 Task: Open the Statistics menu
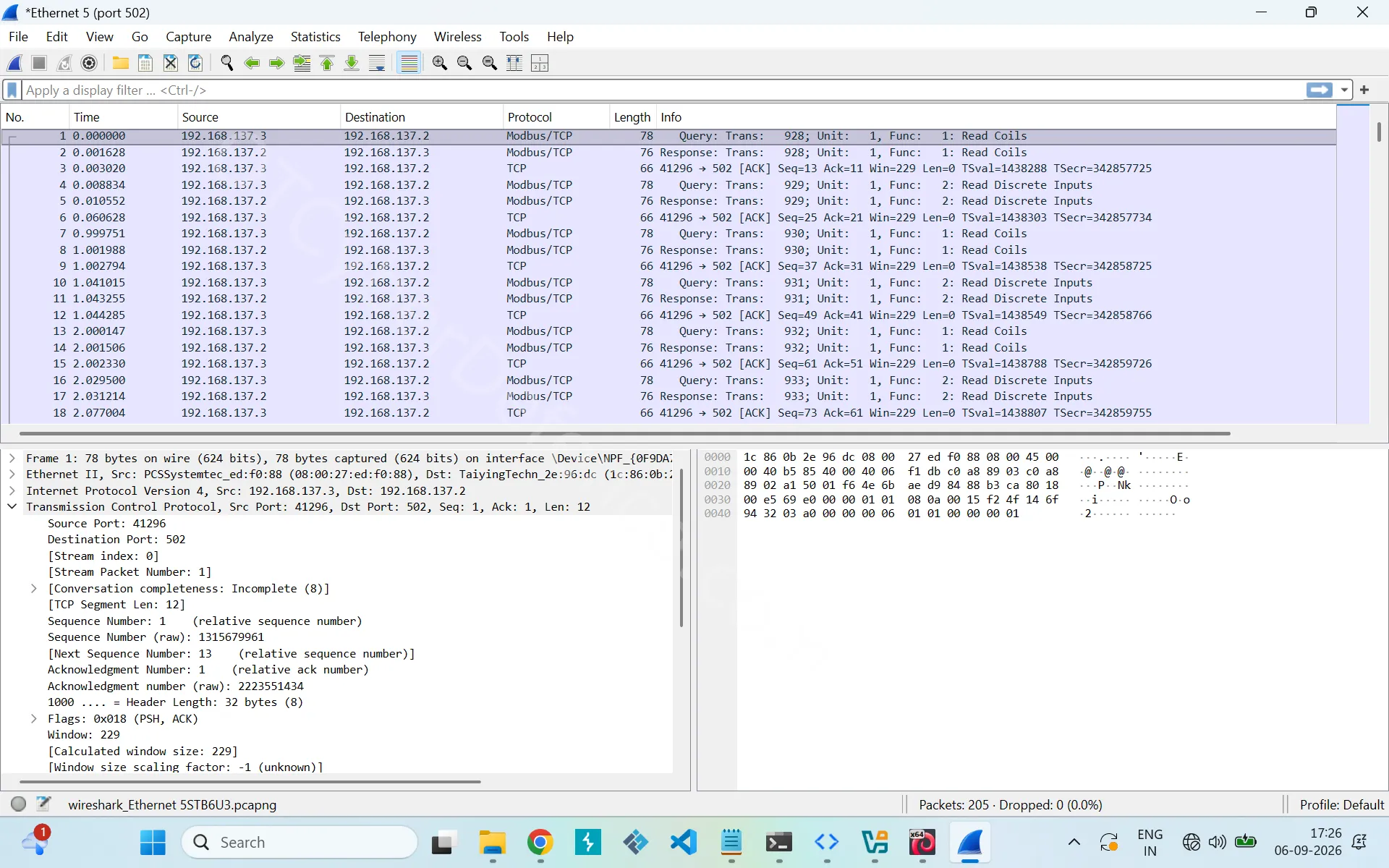click(x=315, y=37)
